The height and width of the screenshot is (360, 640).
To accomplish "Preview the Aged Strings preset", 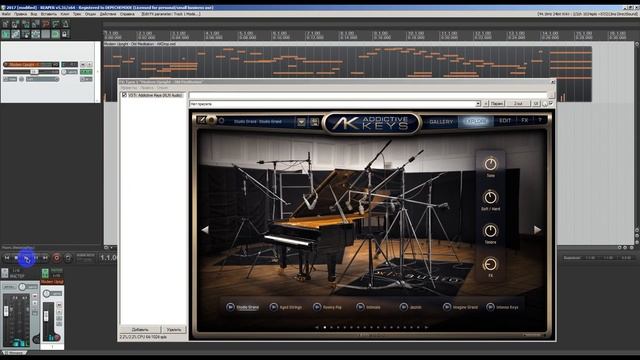I will 273,307.
